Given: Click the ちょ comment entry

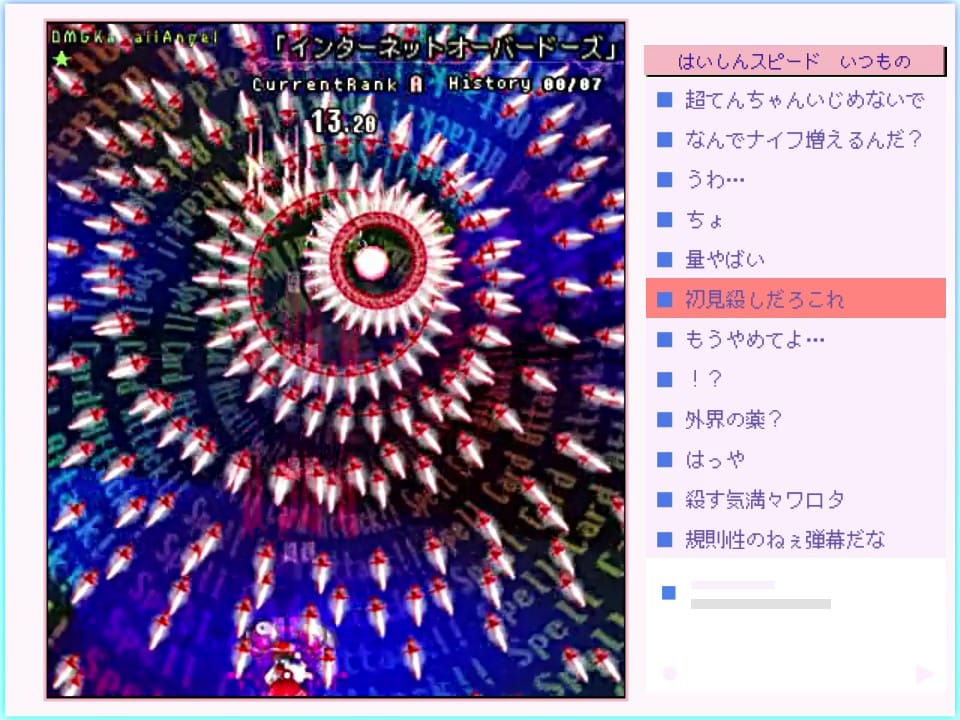Looking at the screenshot, I should coord(705,220).
